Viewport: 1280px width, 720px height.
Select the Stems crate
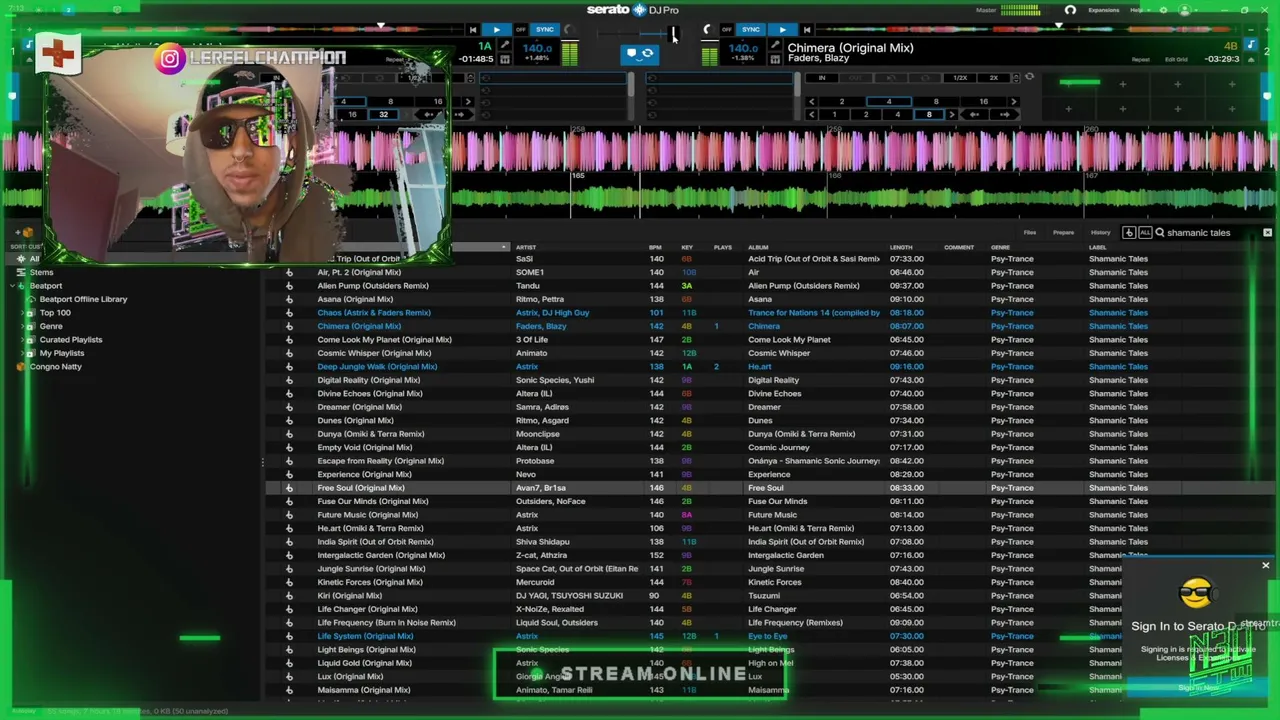click(41, 272)
